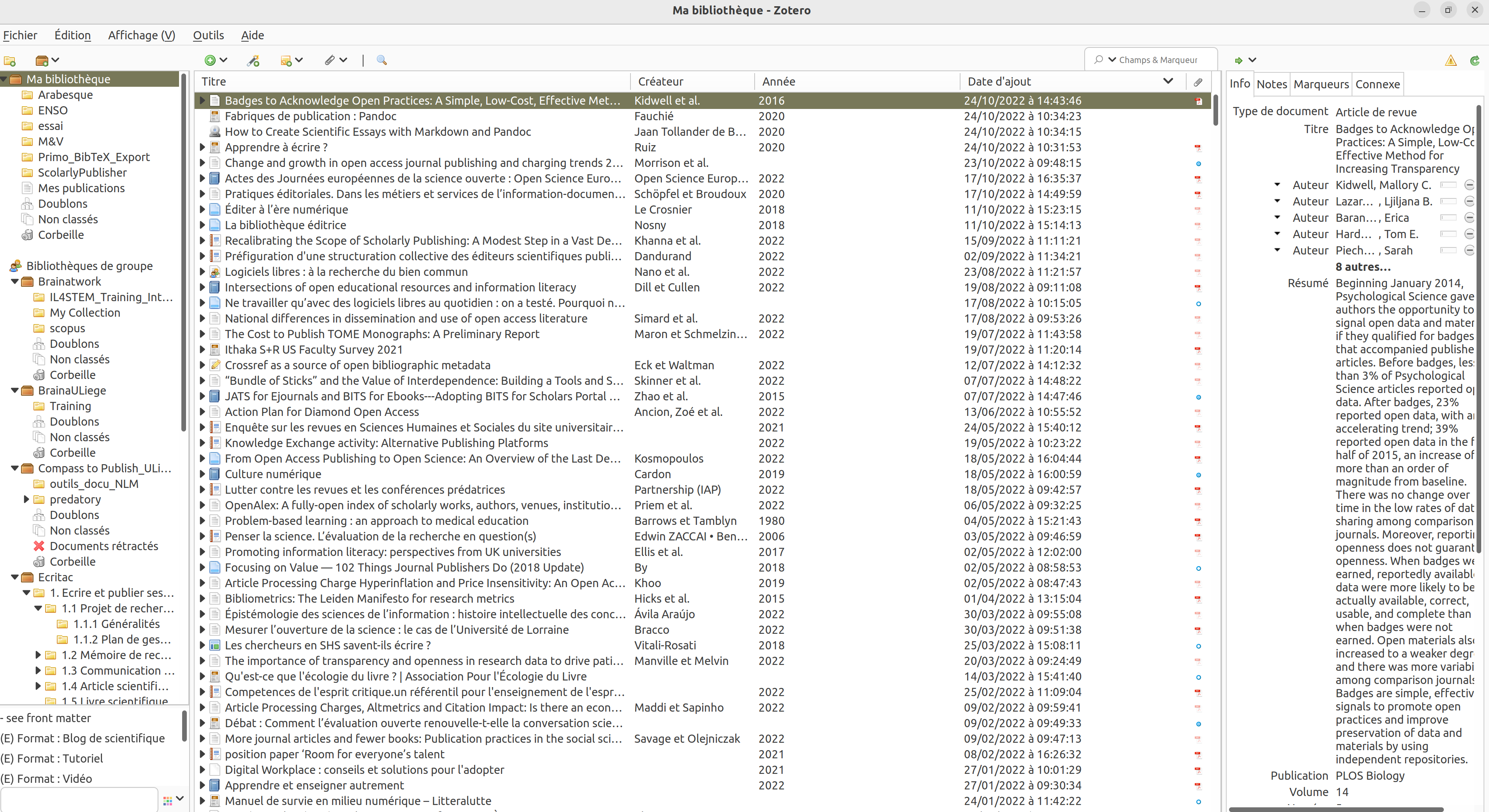Screen dimensions: 1489x812
Task: Sort items by the Année column header
Action: coord(857,82)
